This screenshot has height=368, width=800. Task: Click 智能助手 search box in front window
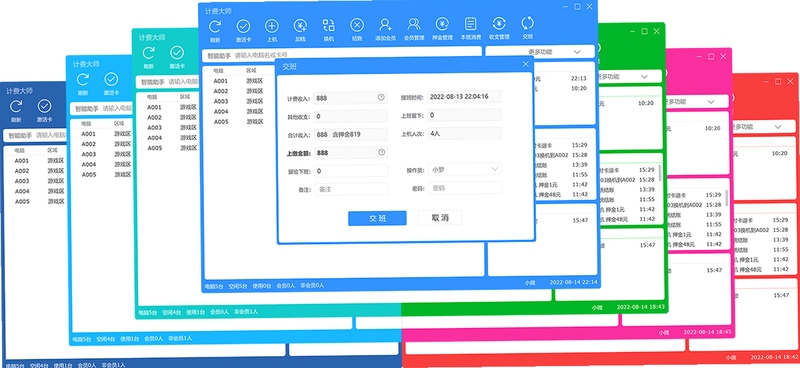[342, 55]
